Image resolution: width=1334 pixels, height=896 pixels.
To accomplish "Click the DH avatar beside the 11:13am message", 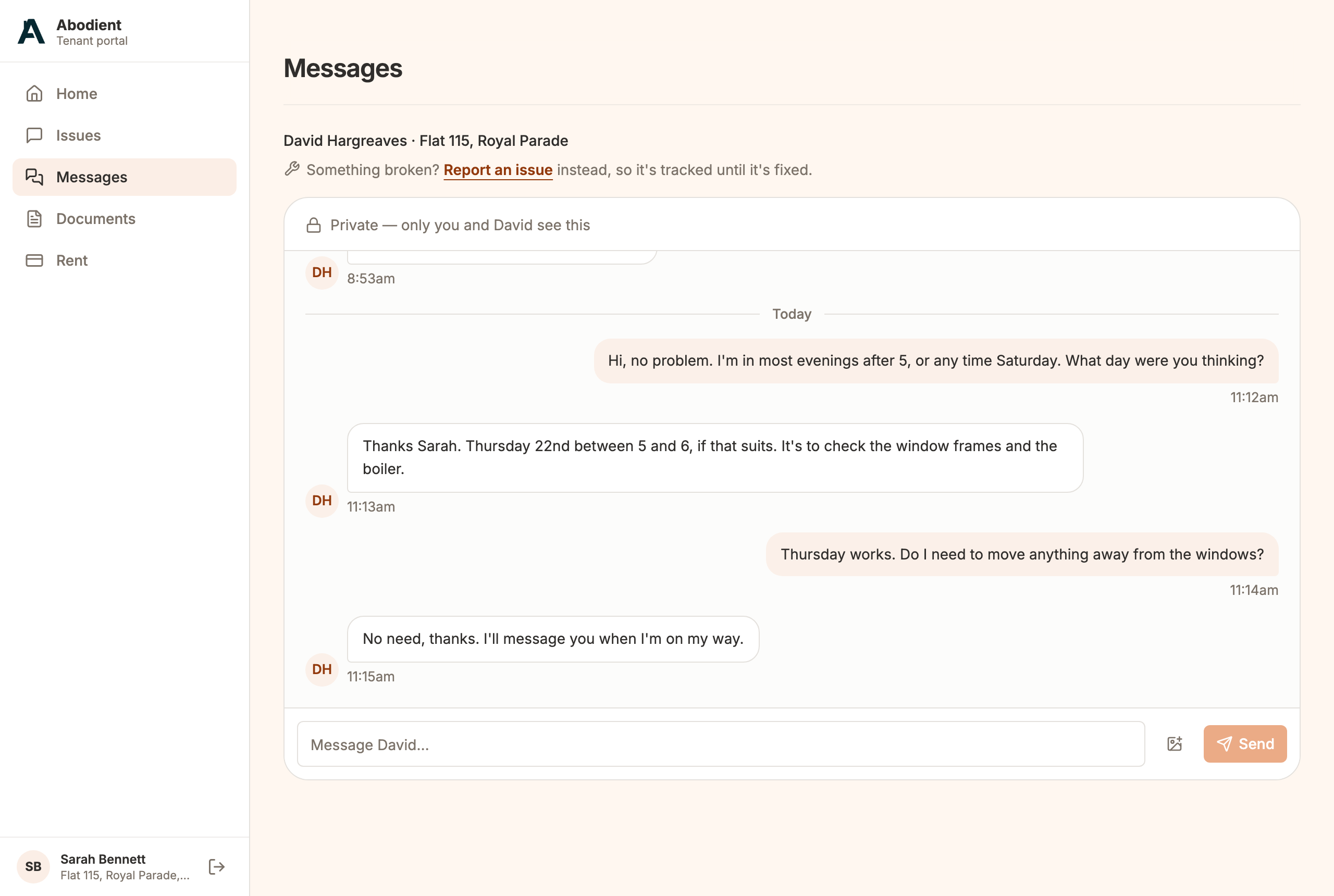I will pos(322,501).
